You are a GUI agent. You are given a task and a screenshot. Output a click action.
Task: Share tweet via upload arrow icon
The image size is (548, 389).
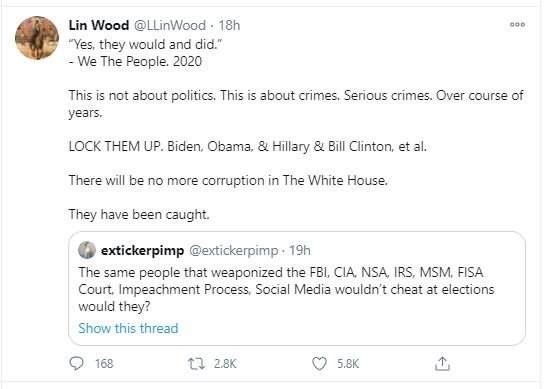click(442, 363)
